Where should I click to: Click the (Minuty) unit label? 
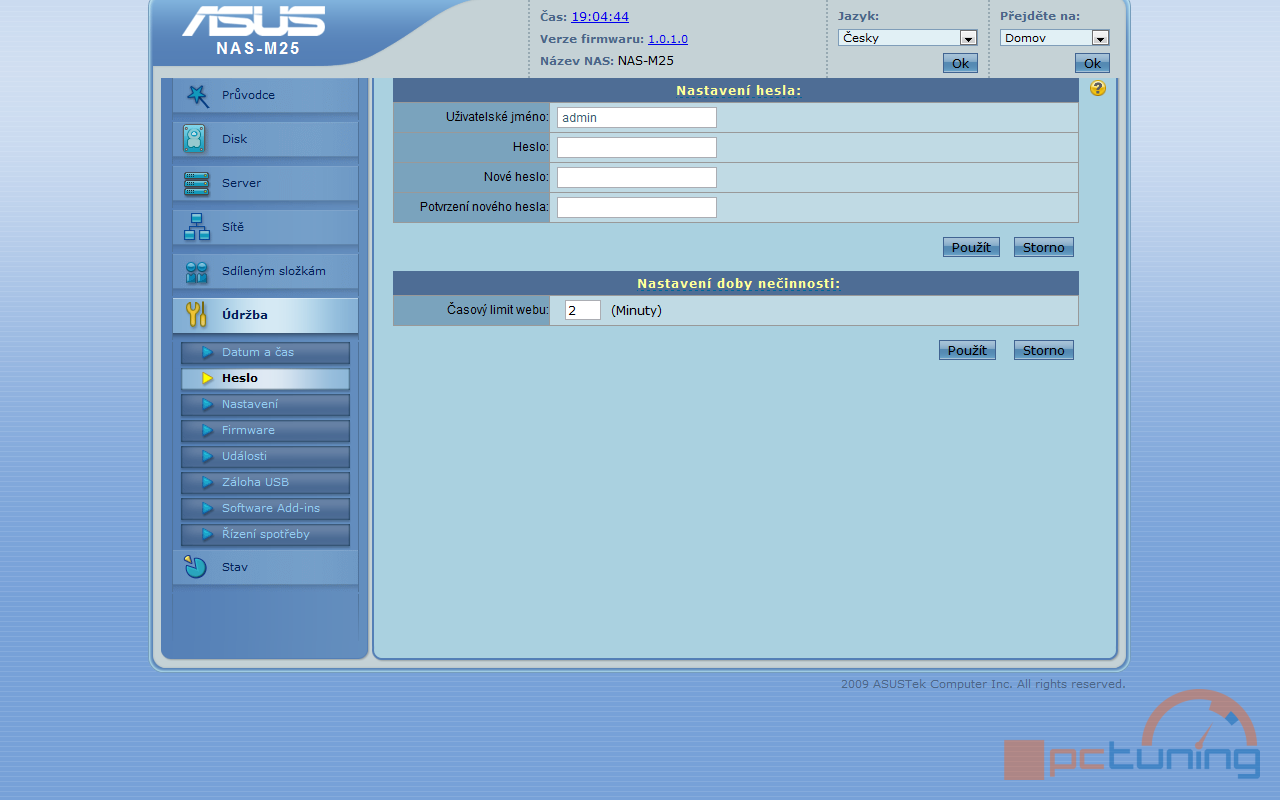click(x=636, y=311)
